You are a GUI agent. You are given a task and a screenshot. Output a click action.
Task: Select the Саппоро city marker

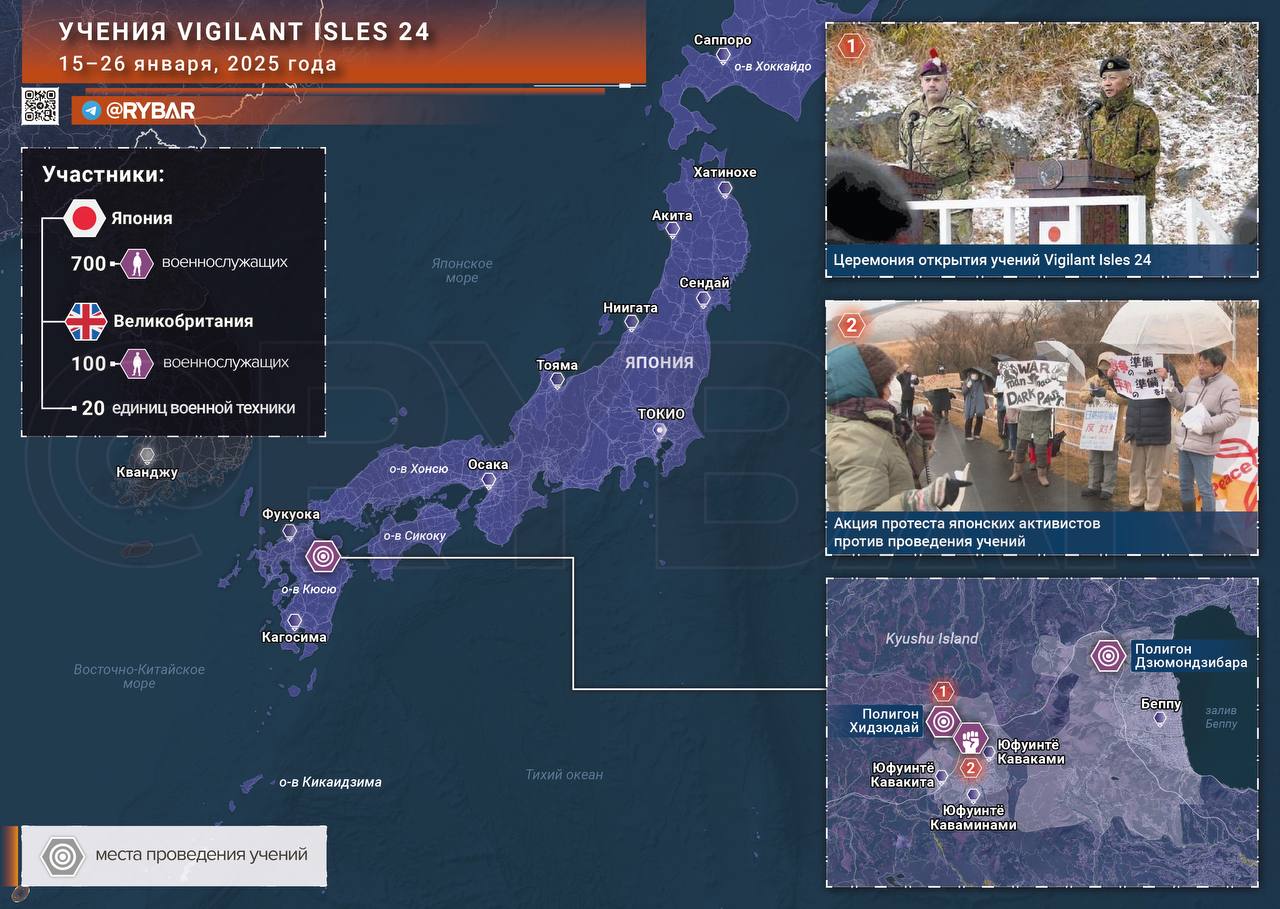[723, 57]
